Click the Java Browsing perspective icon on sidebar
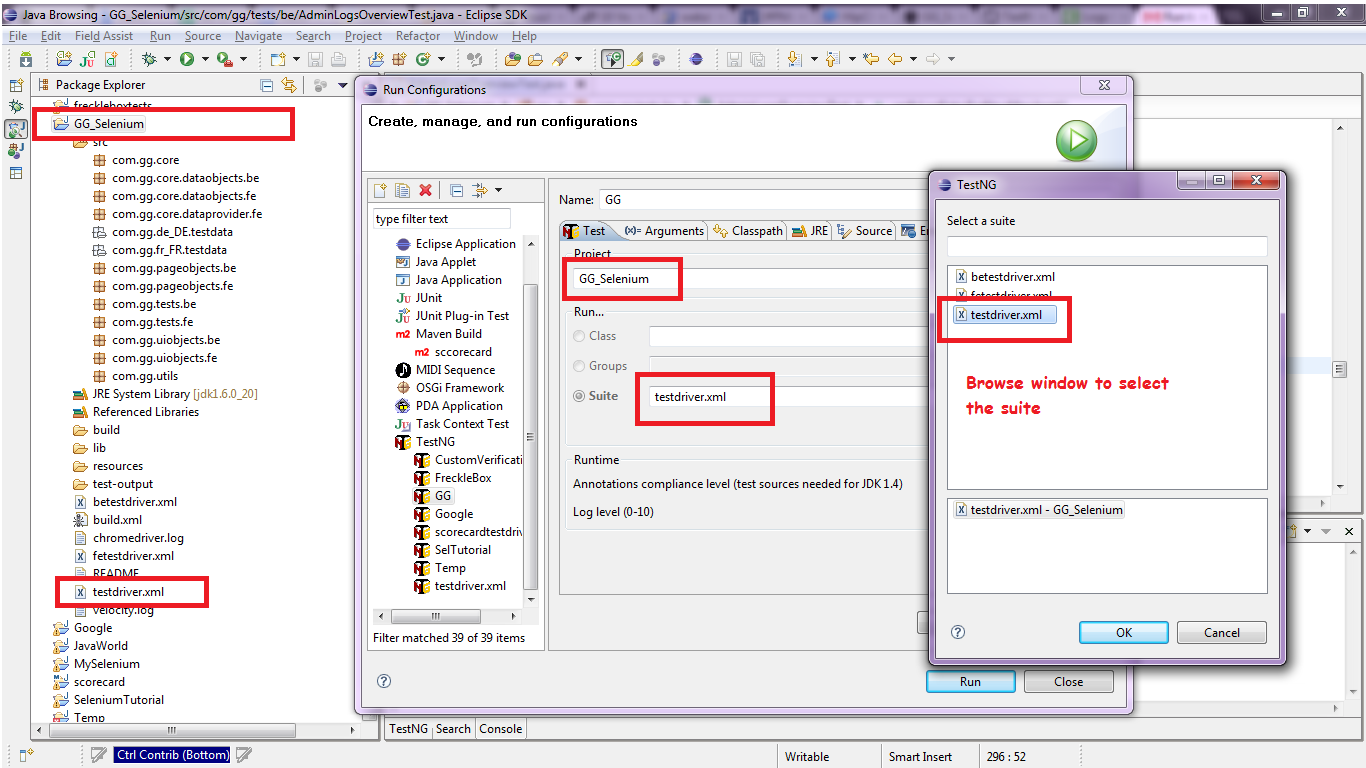Screen dimensions: 1366x768 click(16, 129)
